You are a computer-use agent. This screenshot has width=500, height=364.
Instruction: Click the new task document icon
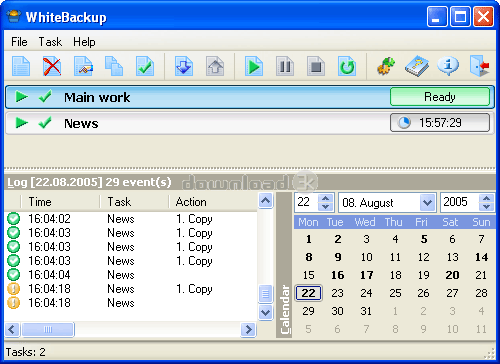[x=21, y=66]
